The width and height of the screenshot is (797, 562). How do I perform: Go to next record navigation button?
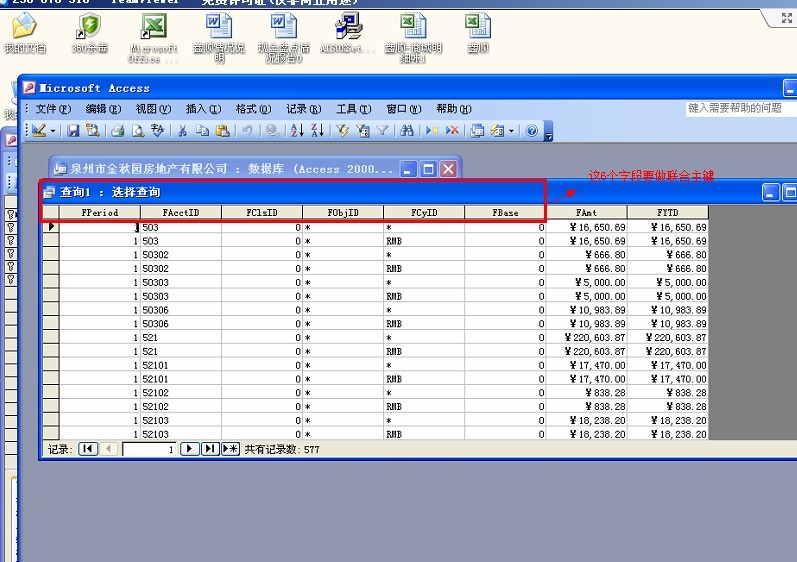[x=189, y=449]
